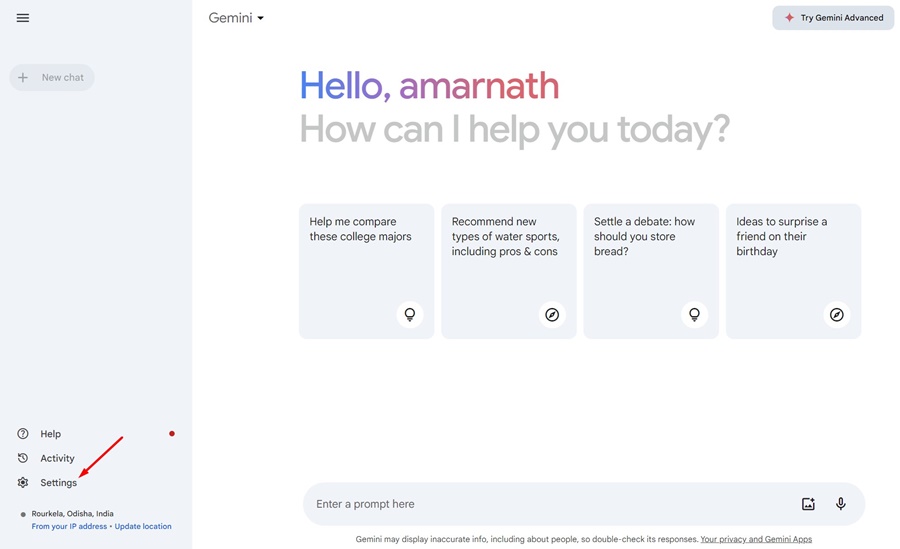Click the Activity history icon

point(23,458)
